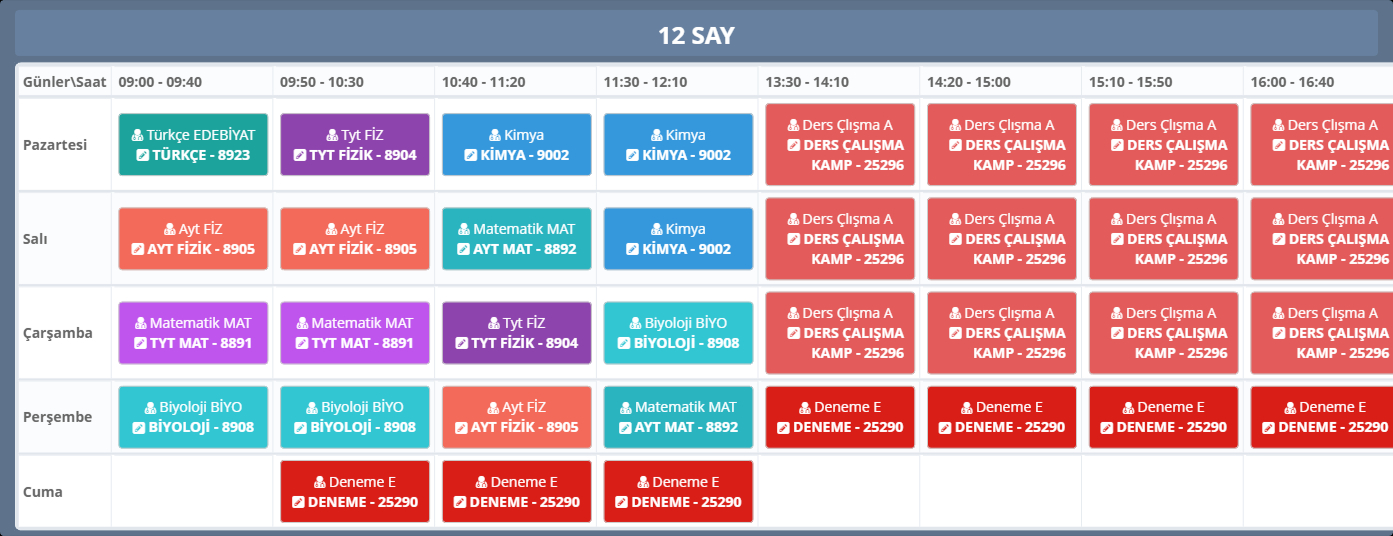
Task: Click the teacher icon on Wednesday's Biyoloji BİYO card
Action: coord(636,323)
